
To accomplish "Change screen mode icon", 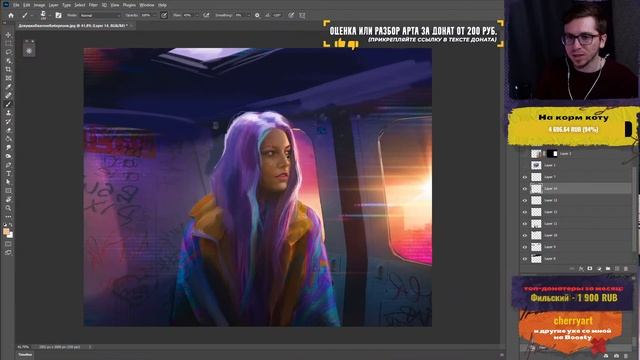I will [8, 253].
